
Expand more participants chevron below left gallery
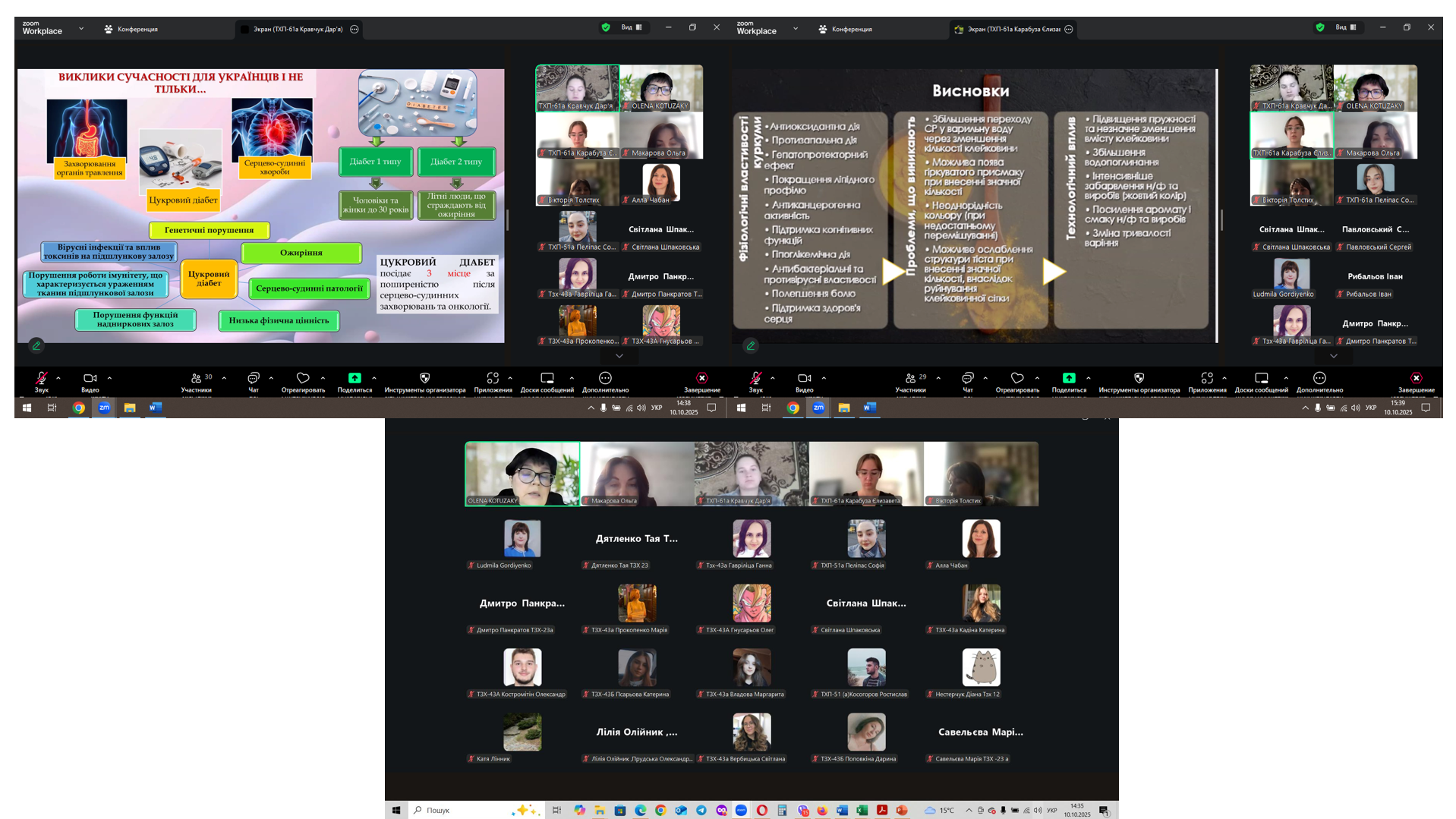pyautogui.click(x=619, y=356)
